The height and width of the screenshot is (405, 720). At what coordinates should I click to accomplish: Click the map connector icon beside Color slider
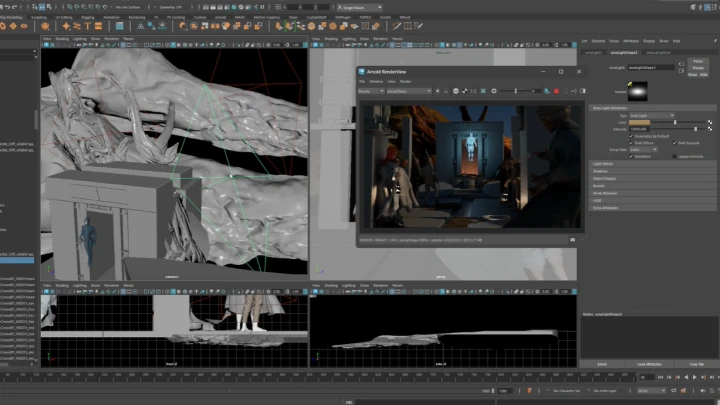[710, 123]
